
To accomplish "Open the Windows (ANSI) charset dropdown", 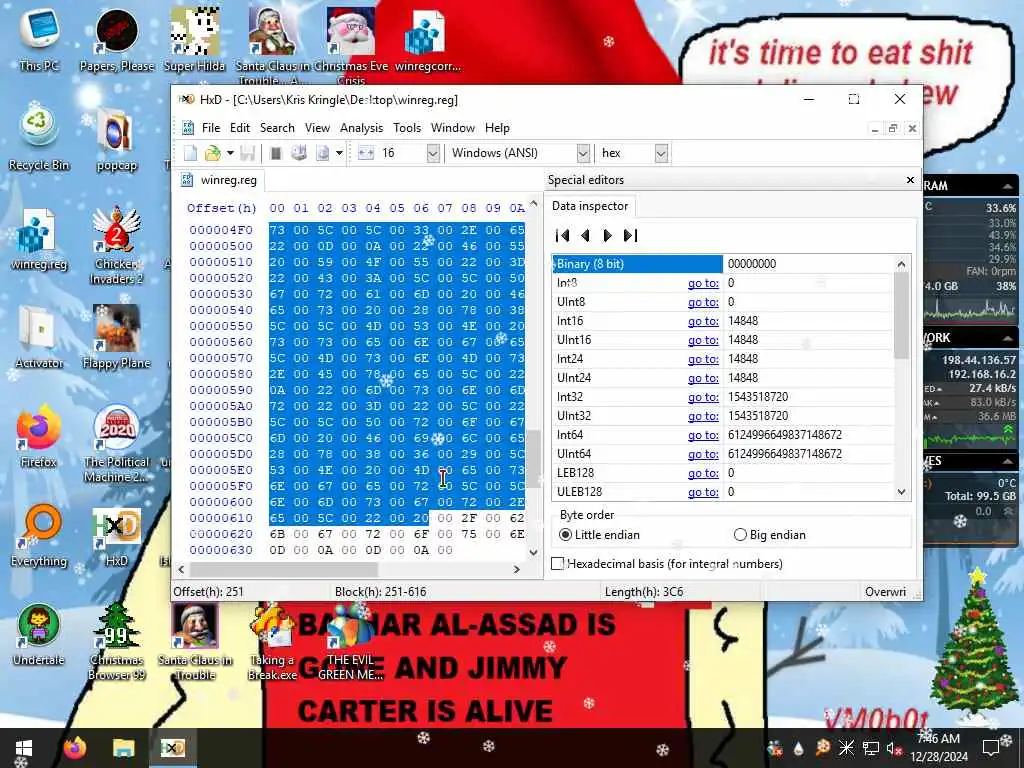I will [x=583, y=153].
